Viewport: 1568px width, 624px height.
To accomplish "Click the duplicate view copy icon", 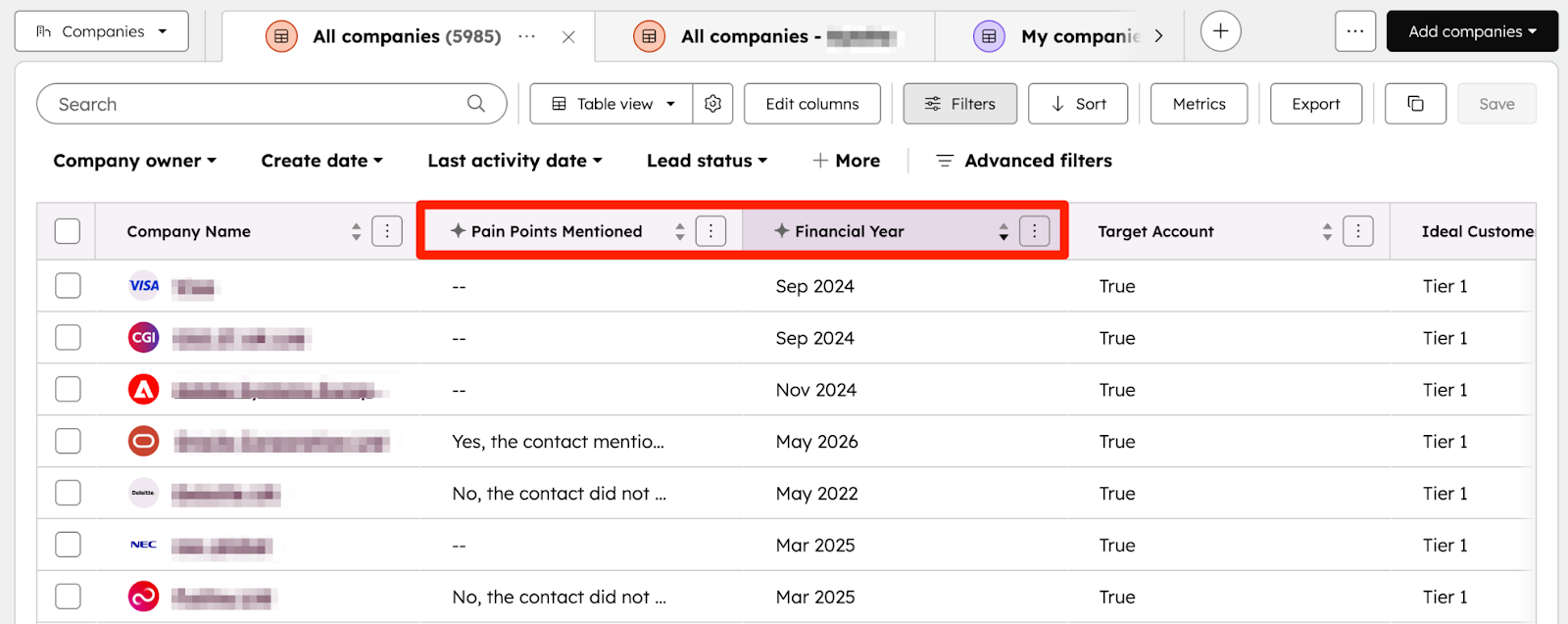I will [x=1415, y=104].
